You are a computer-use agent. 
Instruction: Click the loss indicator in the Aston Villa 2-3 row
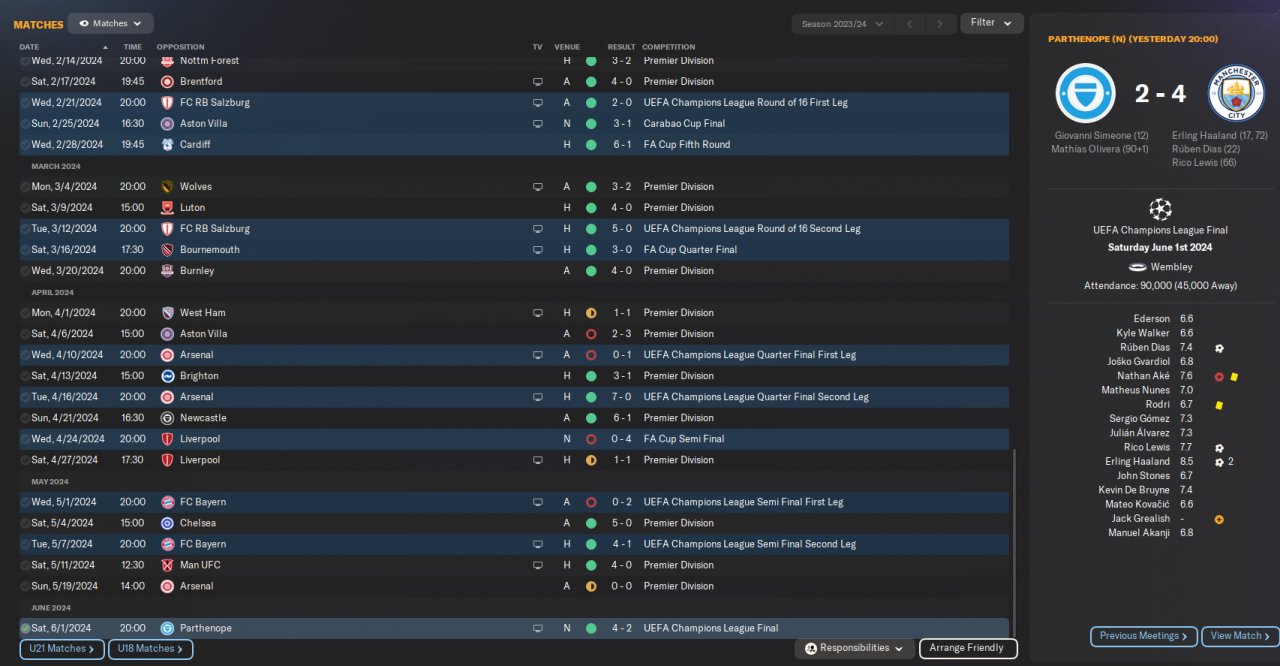point(591,333)
